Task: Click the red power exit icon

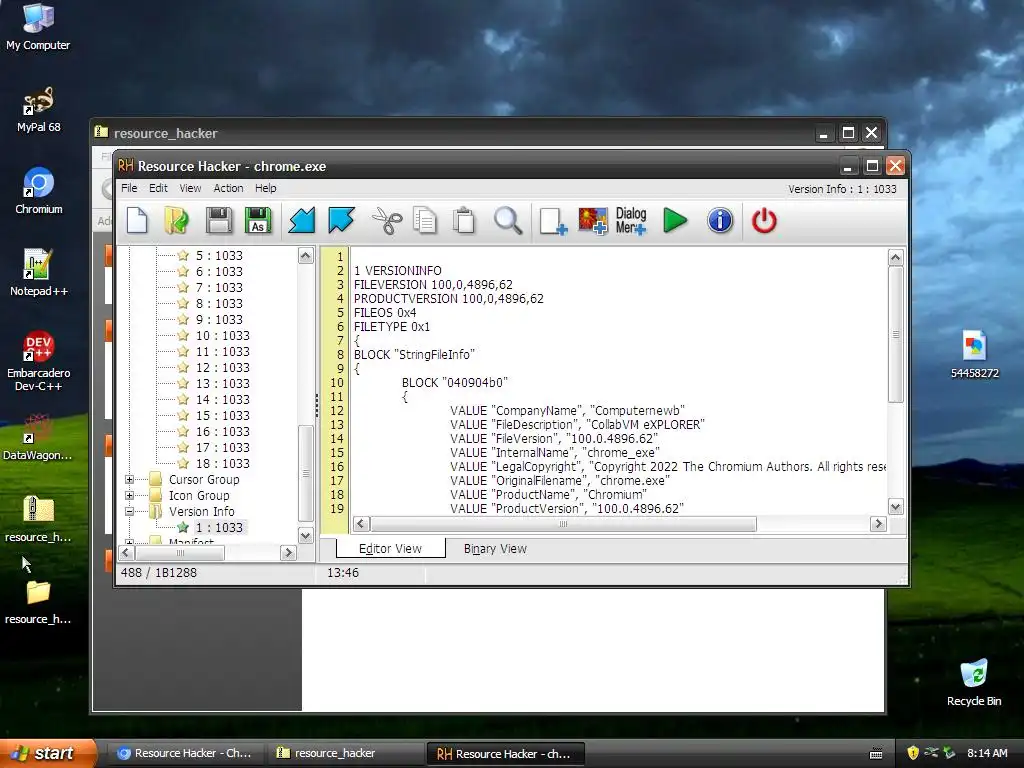Action: click(x=764, y=220)
